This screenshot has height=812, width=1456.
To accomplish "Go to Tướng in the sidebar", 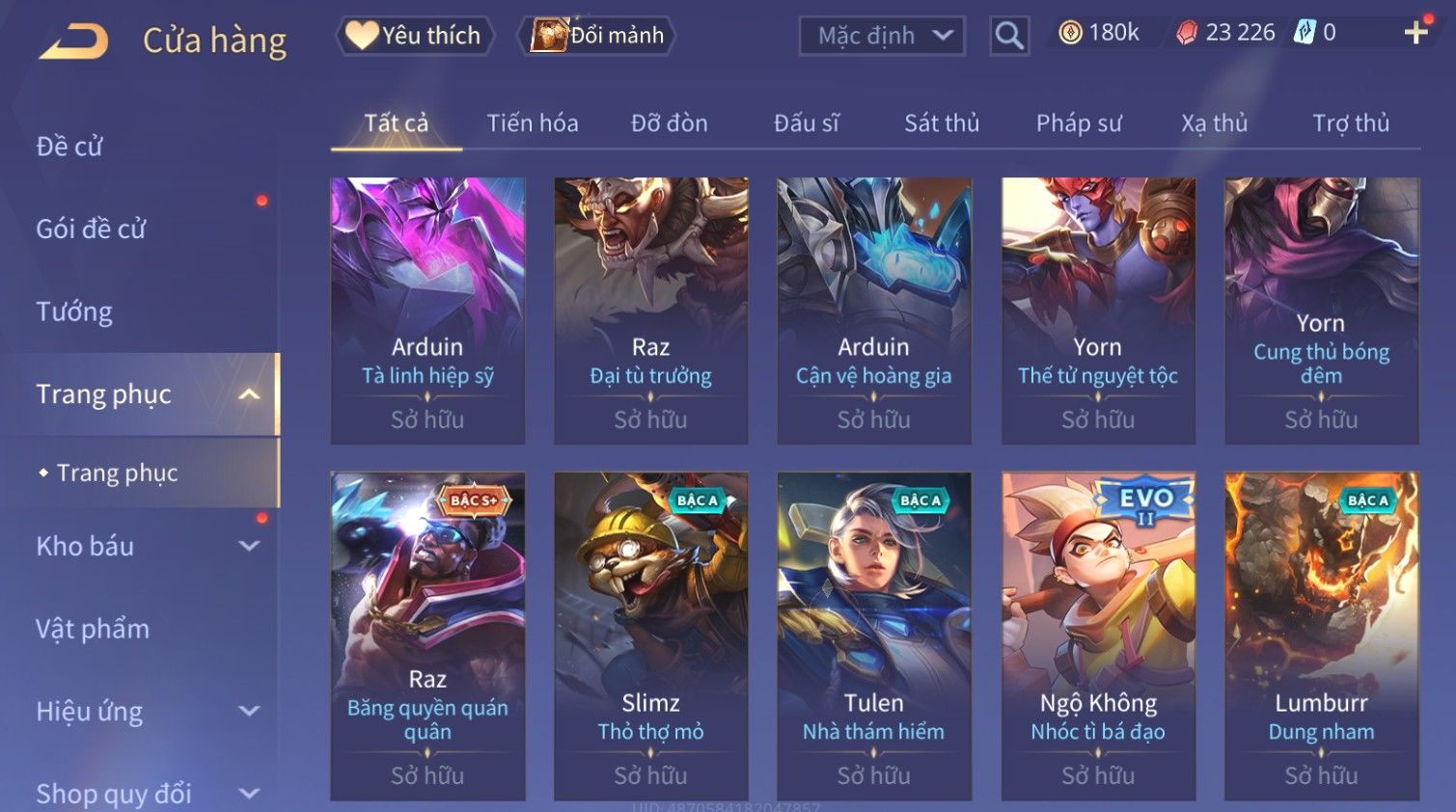I will point(74,311).
